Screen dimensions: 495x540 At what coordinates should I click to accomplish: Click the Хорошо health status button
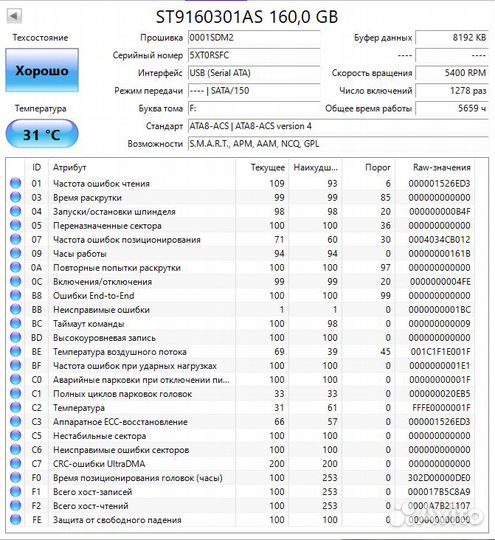(x=42, y=71)
